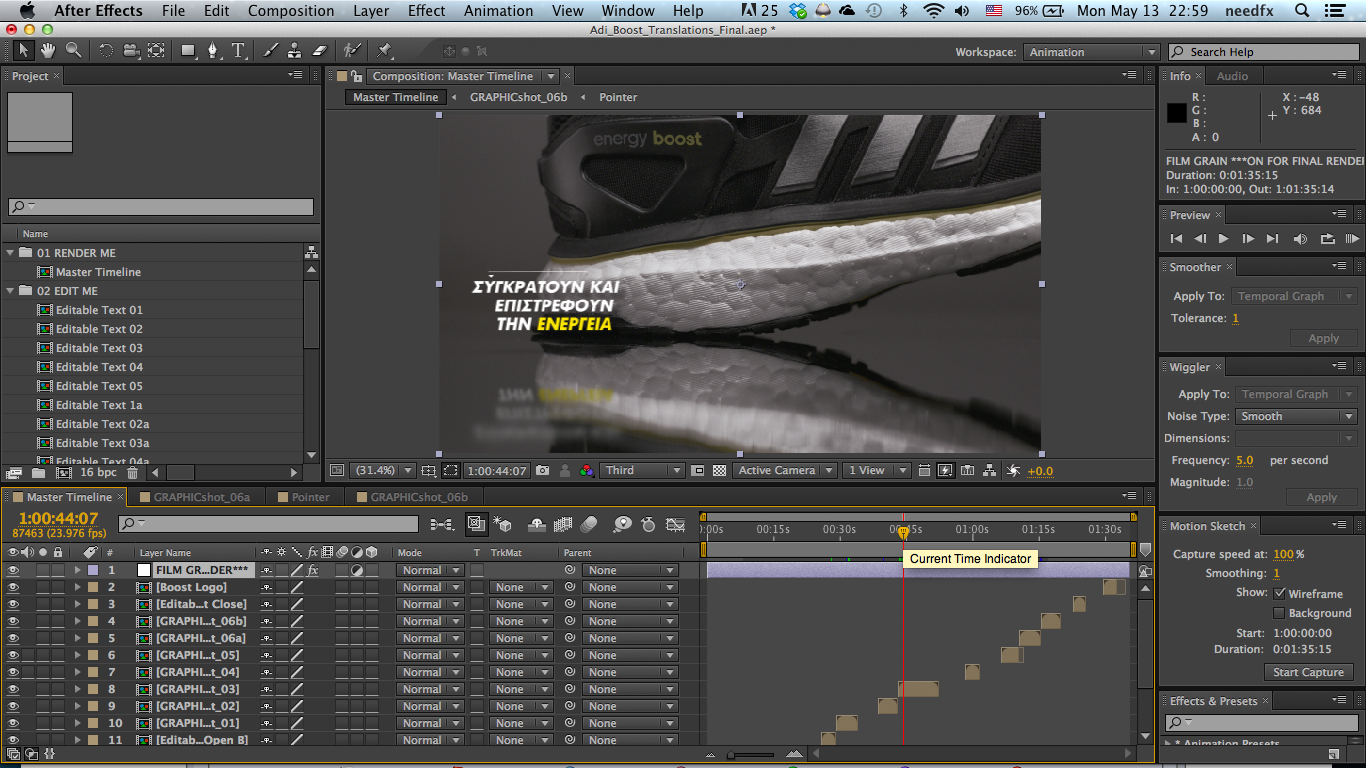Click the Take Snapshot camera icon
This screenshot has height=768, width=1366.
pos(542,470)
